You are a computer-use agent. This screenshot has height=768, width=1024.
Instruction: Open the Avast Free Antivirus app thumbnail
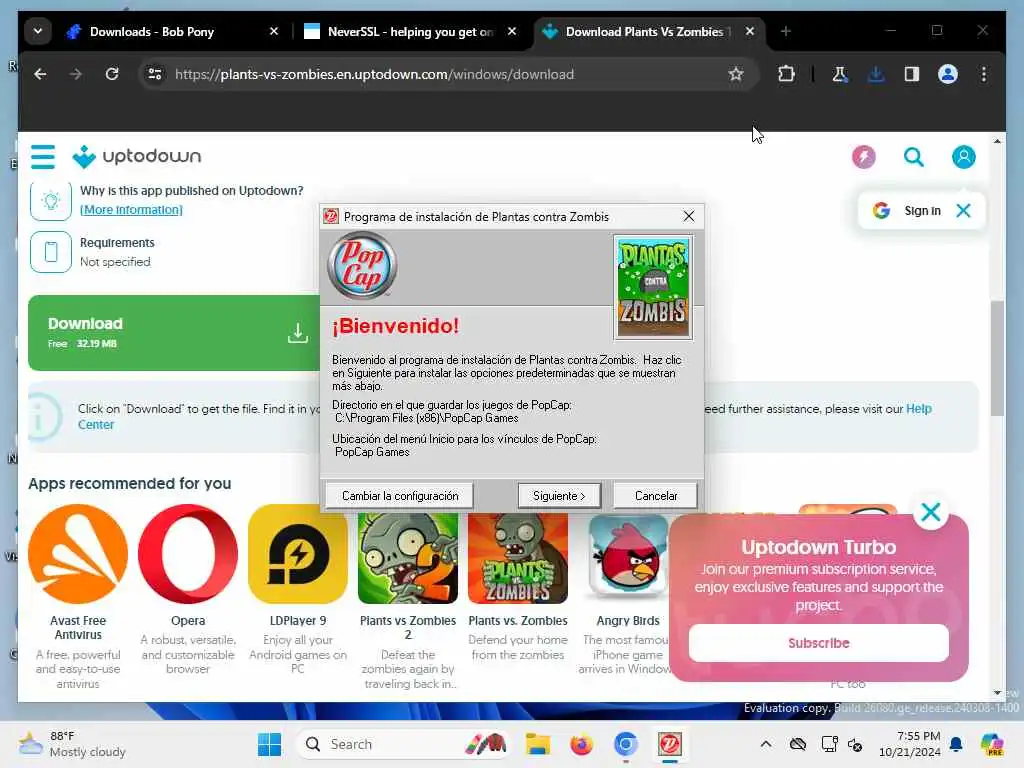78,554
